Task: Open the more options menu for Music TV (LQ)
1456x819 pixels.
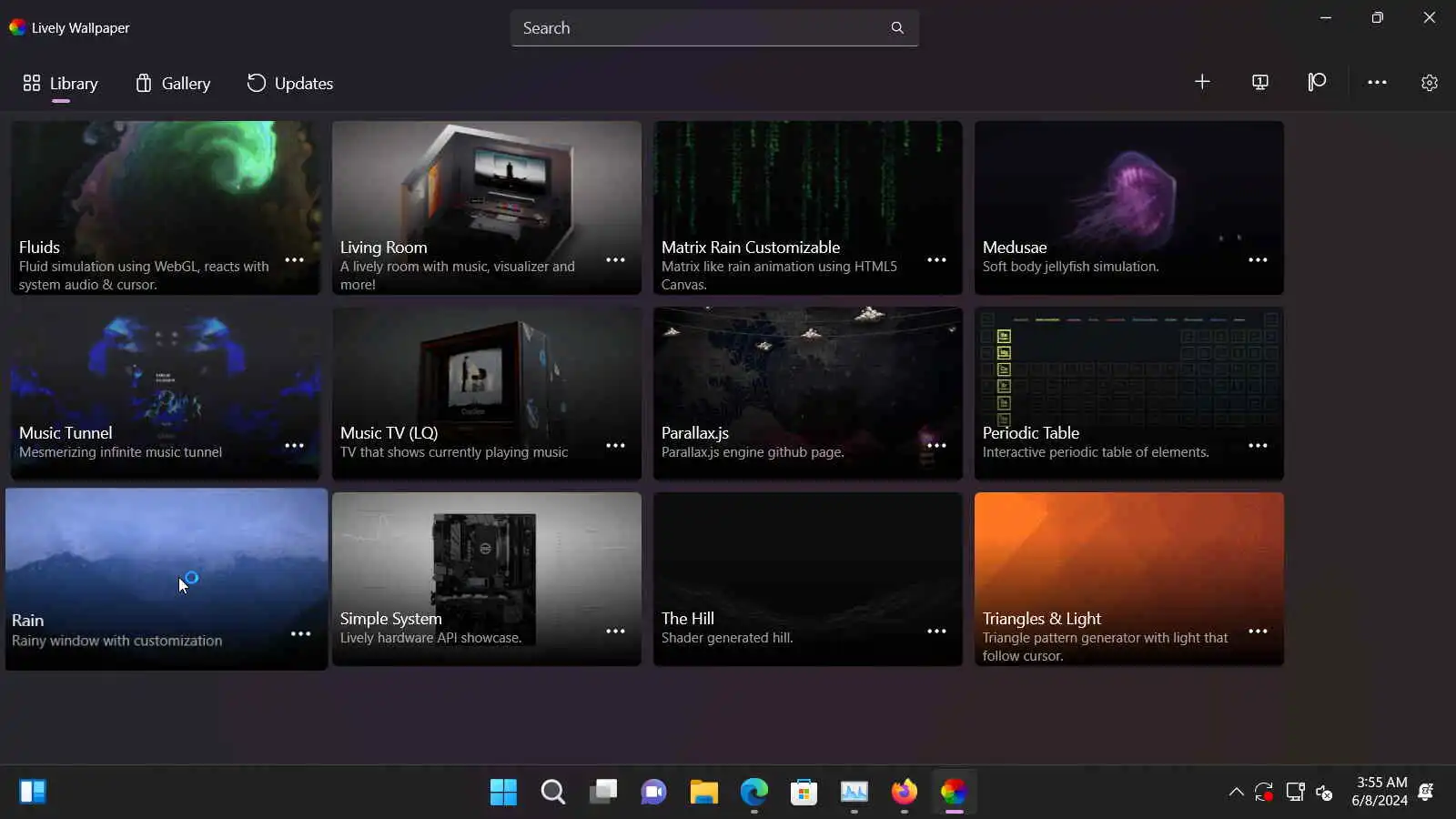Action: [615, 446]
